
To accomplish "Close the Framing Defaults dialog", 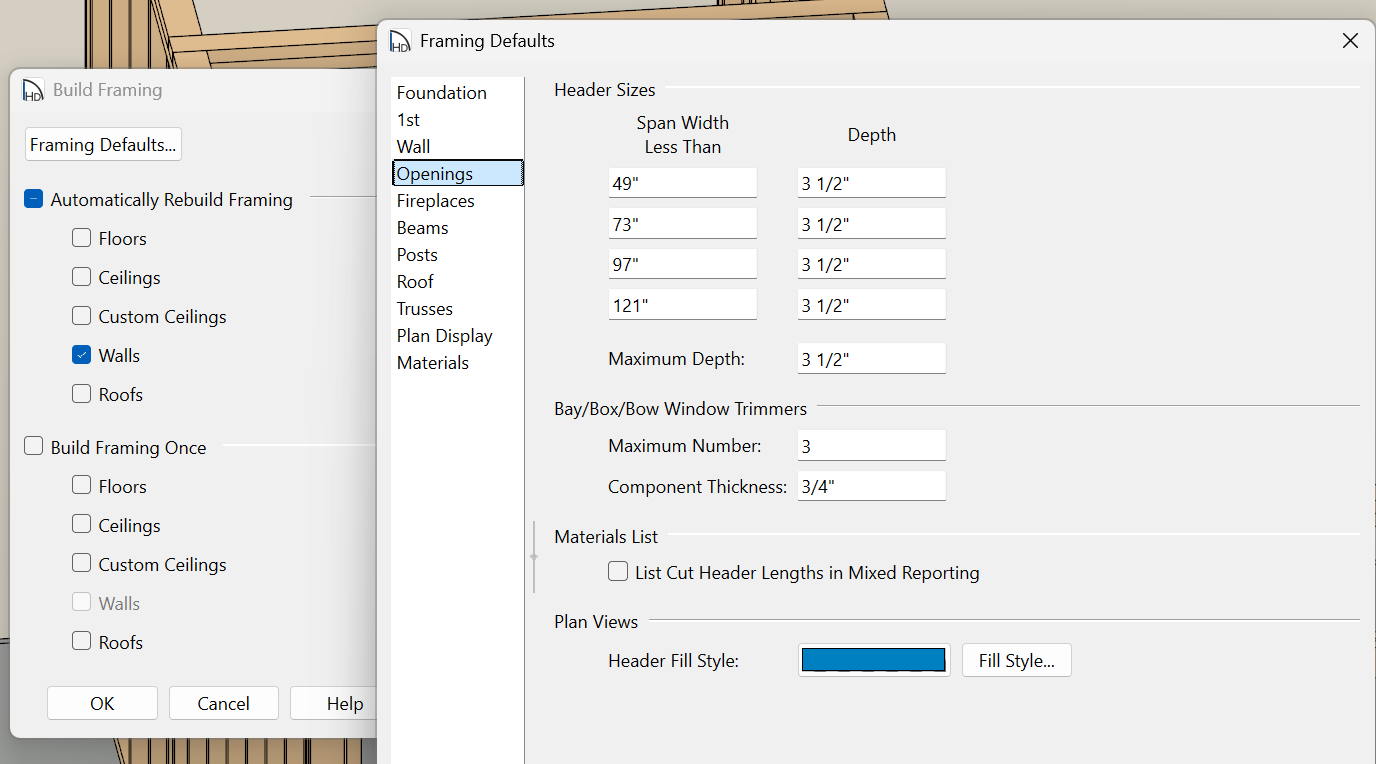I will [1350, 41].
